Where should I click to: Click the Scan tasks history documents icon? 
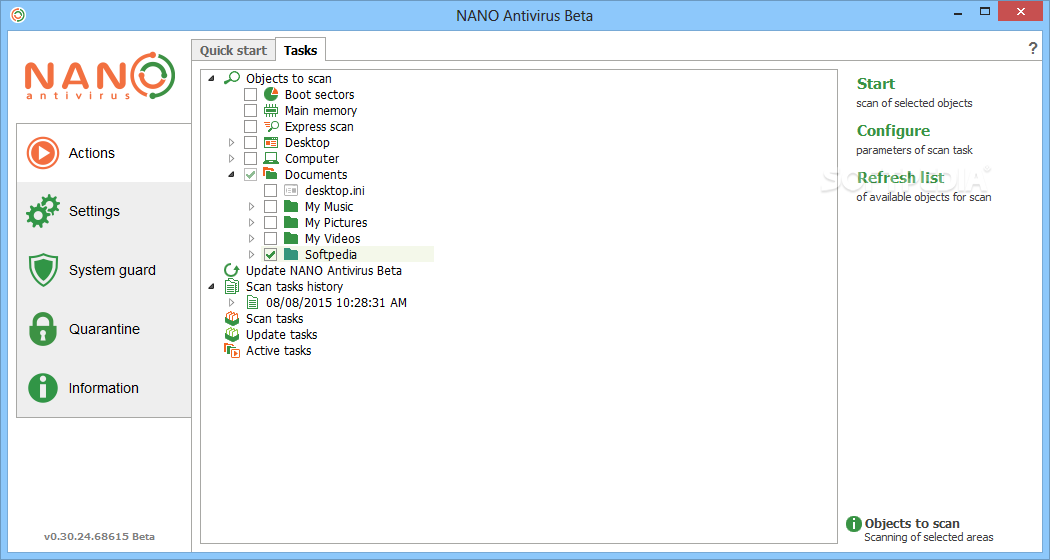click(x=232, y=287)
